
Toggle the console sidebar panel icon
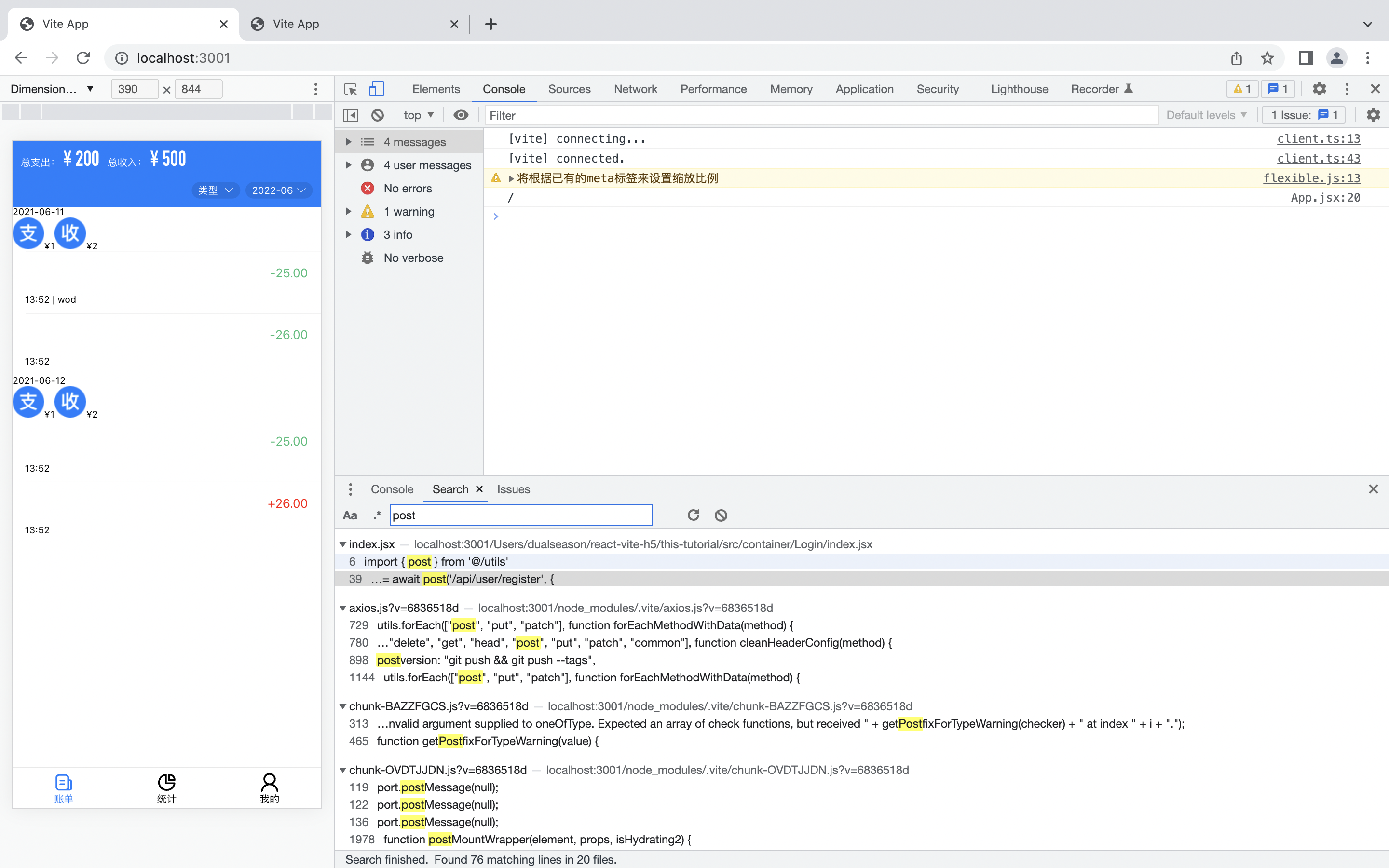pos(351,115)
